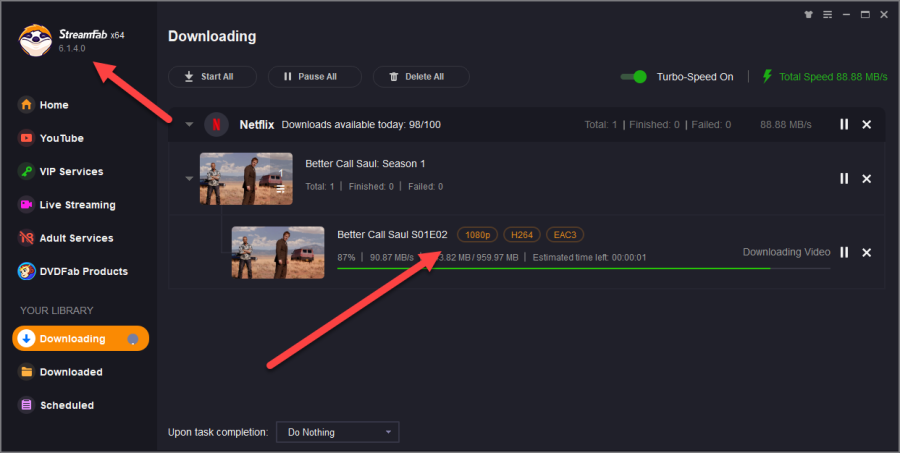Click the Scheduled list icon
Viewport: 900px width, 453px height.
(26, 405)
